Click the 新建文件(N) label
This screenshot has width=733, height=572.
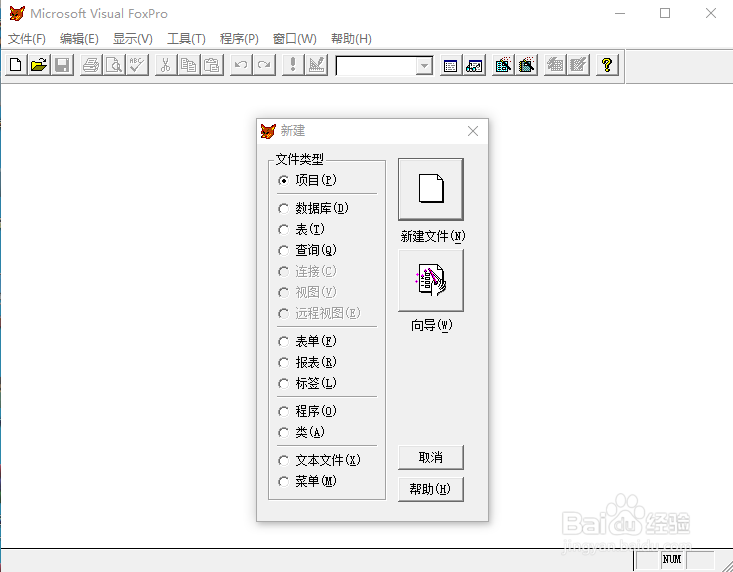[x=433, y=236]
